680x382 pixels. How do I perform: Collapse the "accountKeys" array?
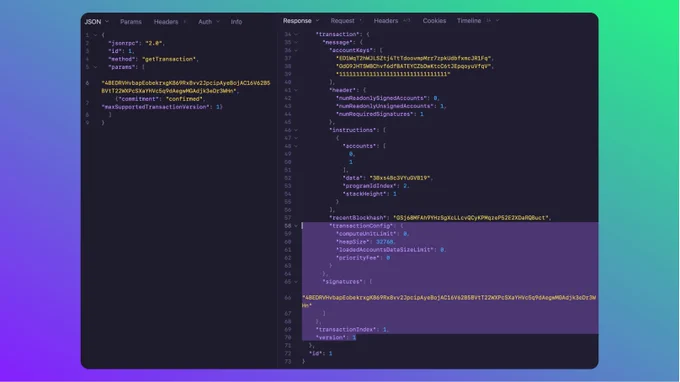[296, 50]
